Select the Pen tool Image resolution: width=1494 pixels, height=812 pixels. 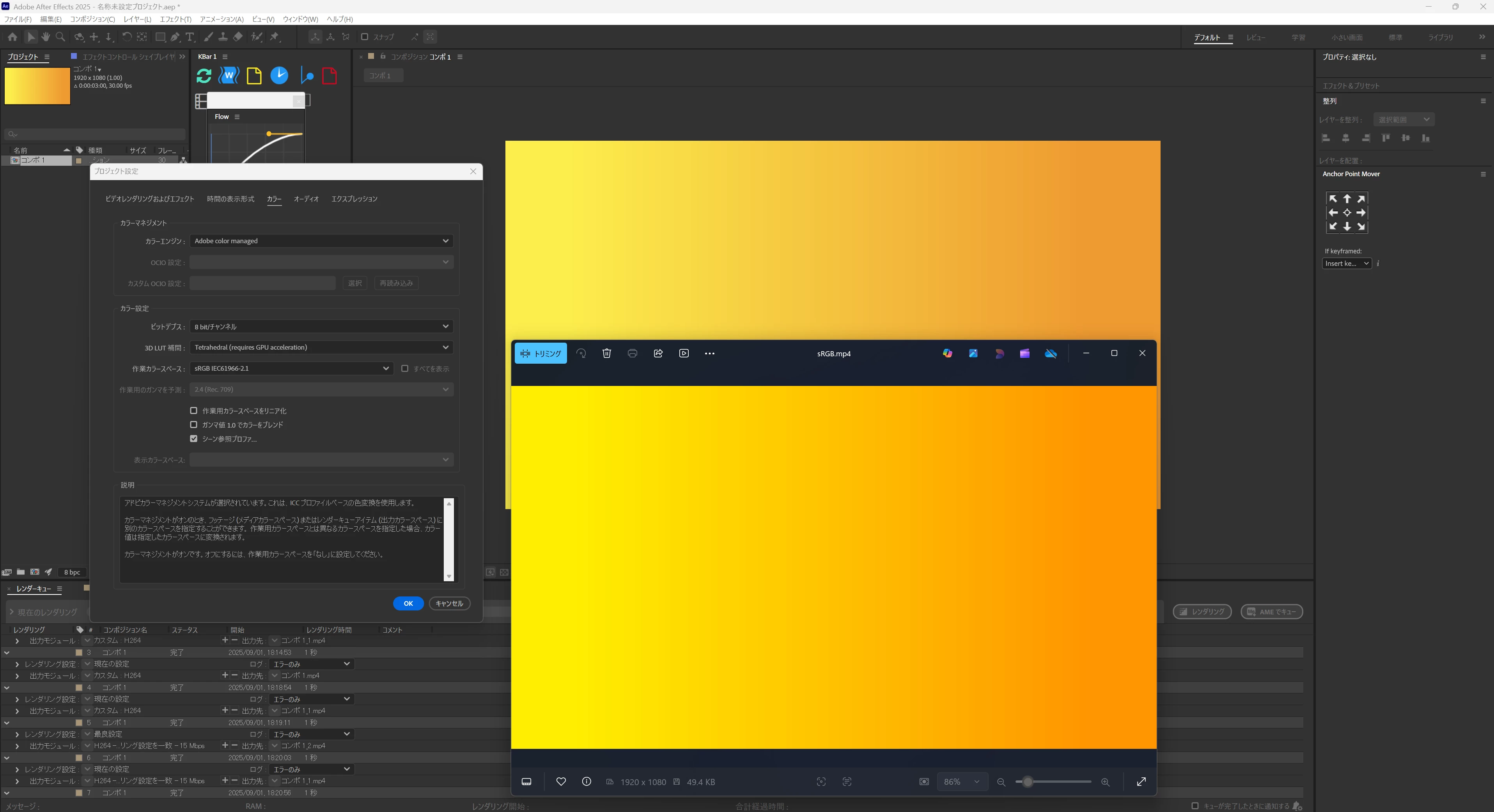click(175, 37)
